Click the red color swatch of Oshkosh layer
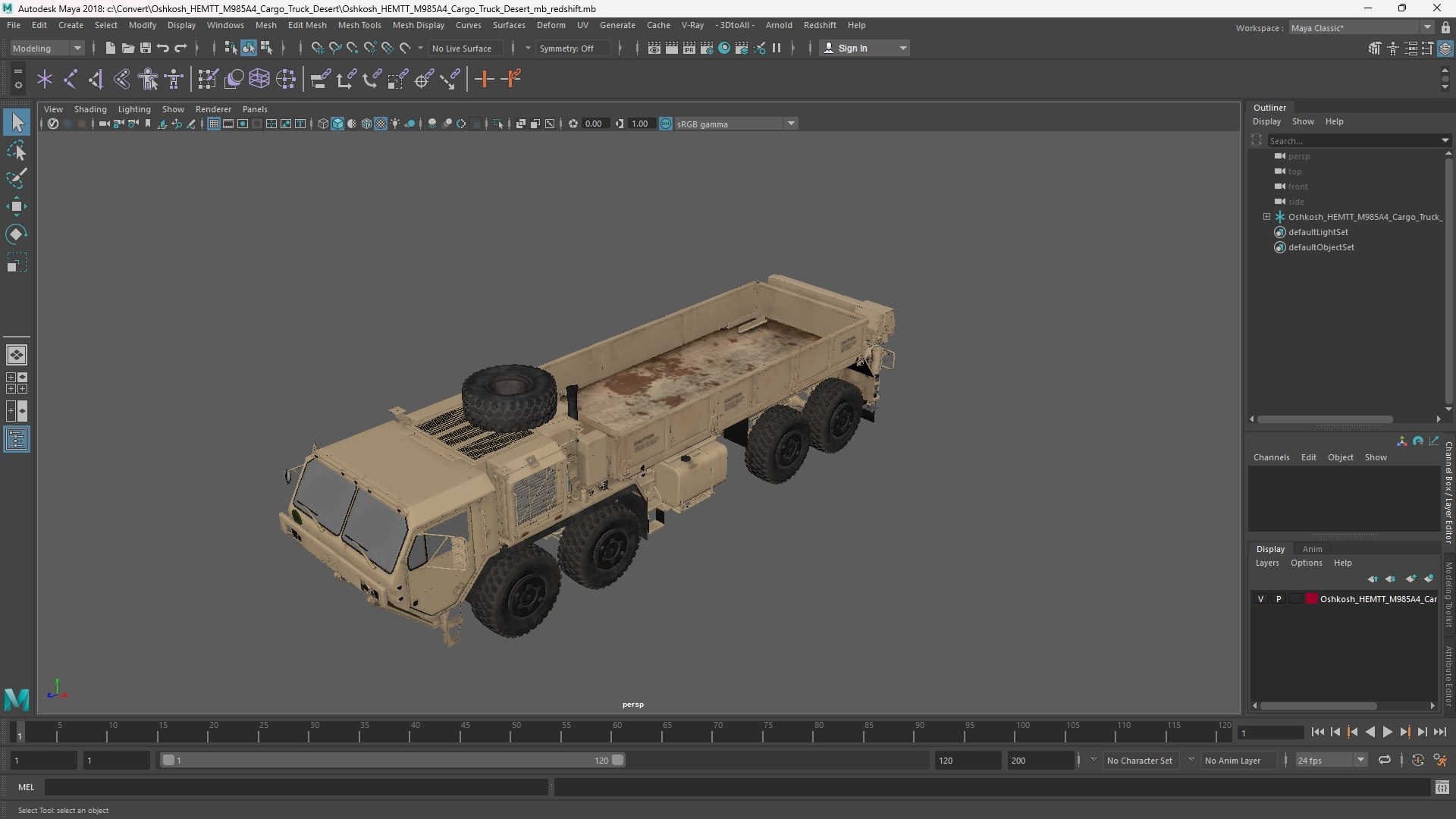Image resolution: width=1456 pixels, height=819 pixels. click(1311, 599)
